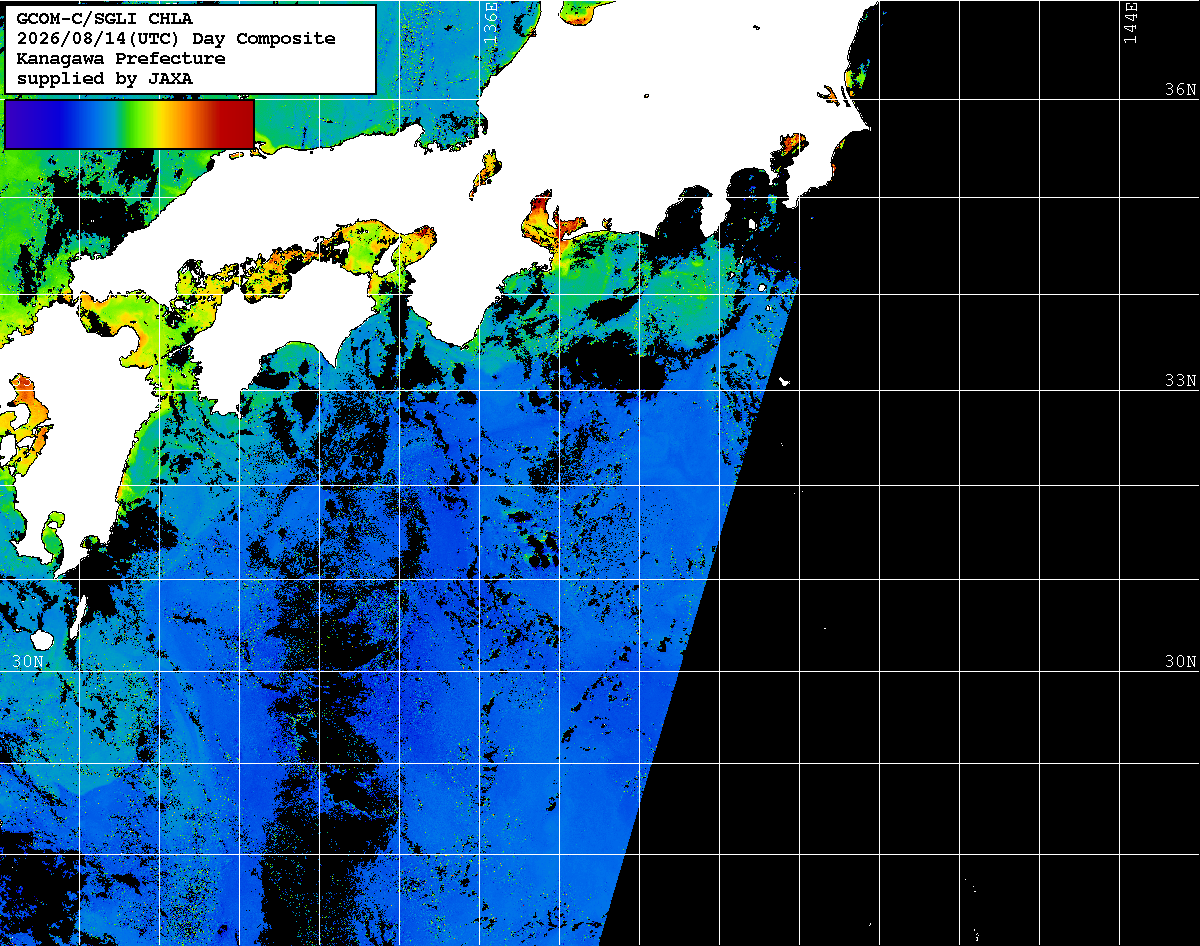This screenshot has height=946, width=1200.
Task: Pick the dark red end of the color scale
Action: 238,124
